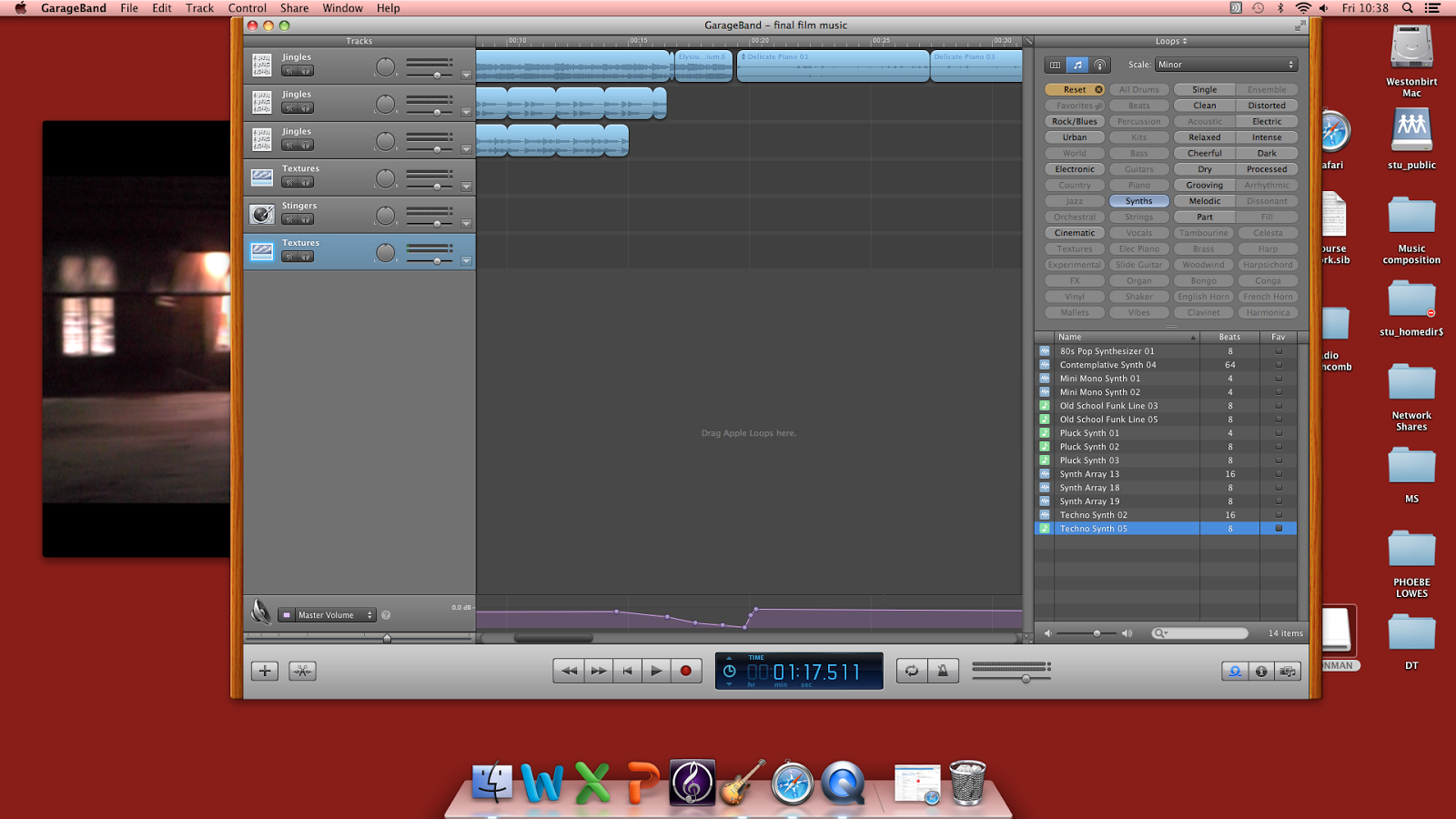Open Microsoft Word from the Dock
The height and width of the screenshot is (819, 1456).
(x=542, y=783)
